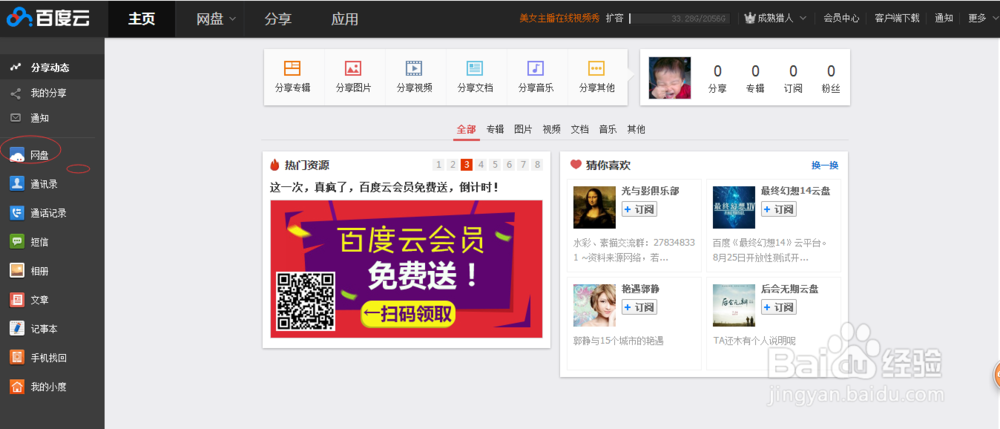Image resolution: width=1000 pixels, height=429 pixels.
Task: Open 通话记录 call log icon
Action: pyautogui.click(x=17, y=213)
